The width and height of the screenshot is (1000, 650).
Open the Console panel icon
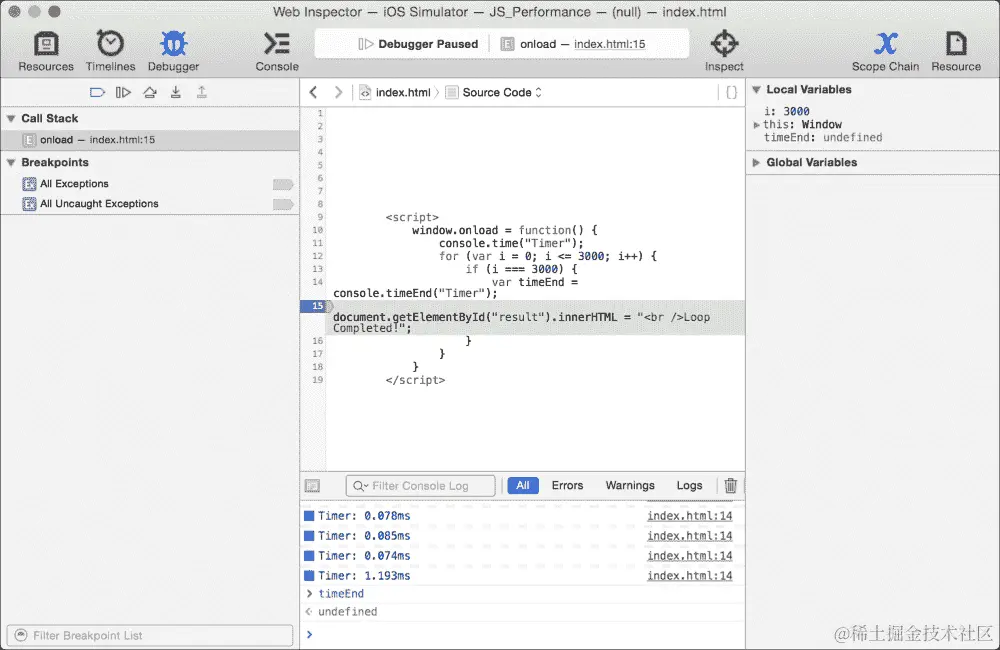coord(276,47)
